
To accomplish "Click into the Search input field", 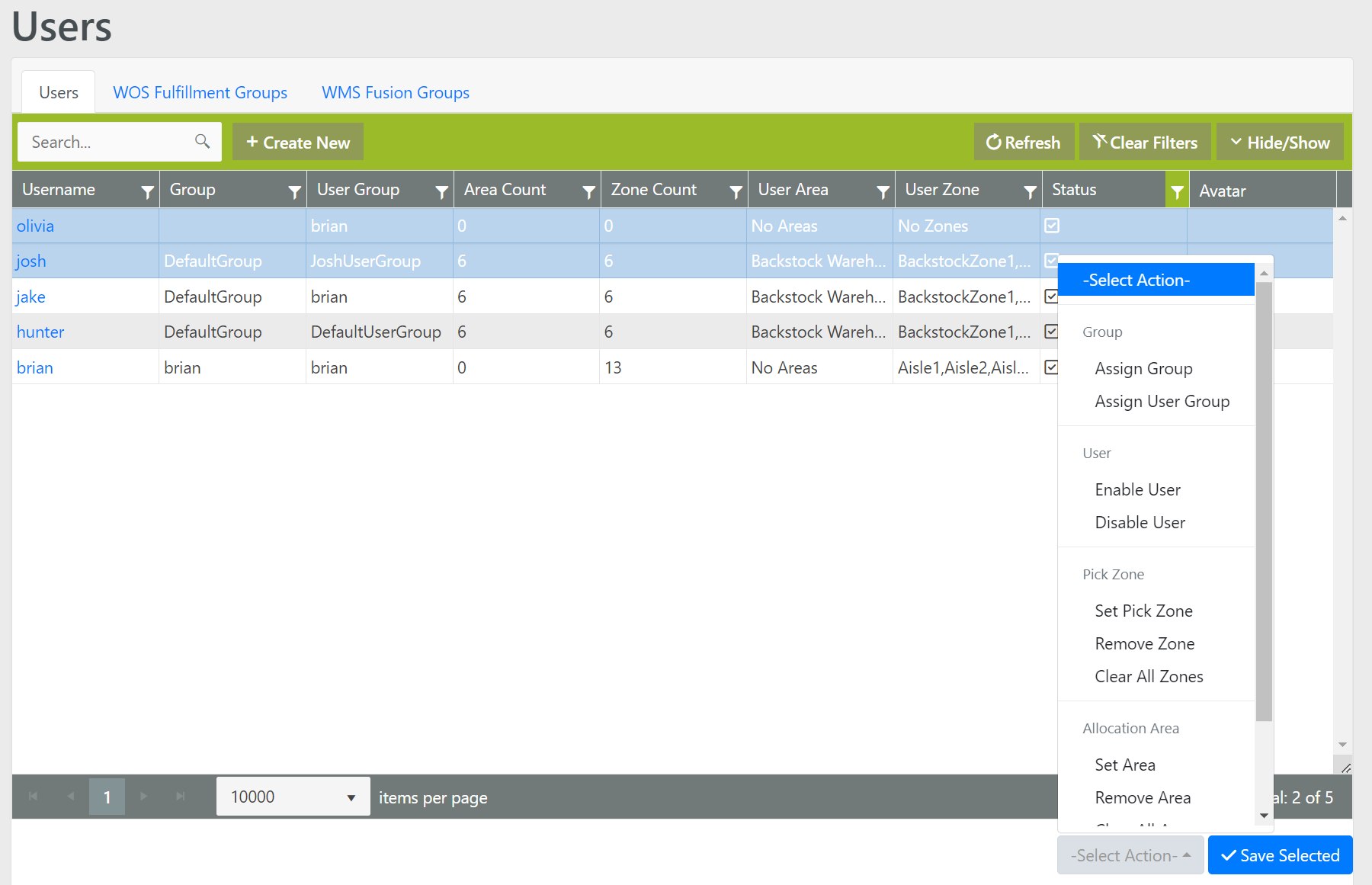I will [107, 142].
